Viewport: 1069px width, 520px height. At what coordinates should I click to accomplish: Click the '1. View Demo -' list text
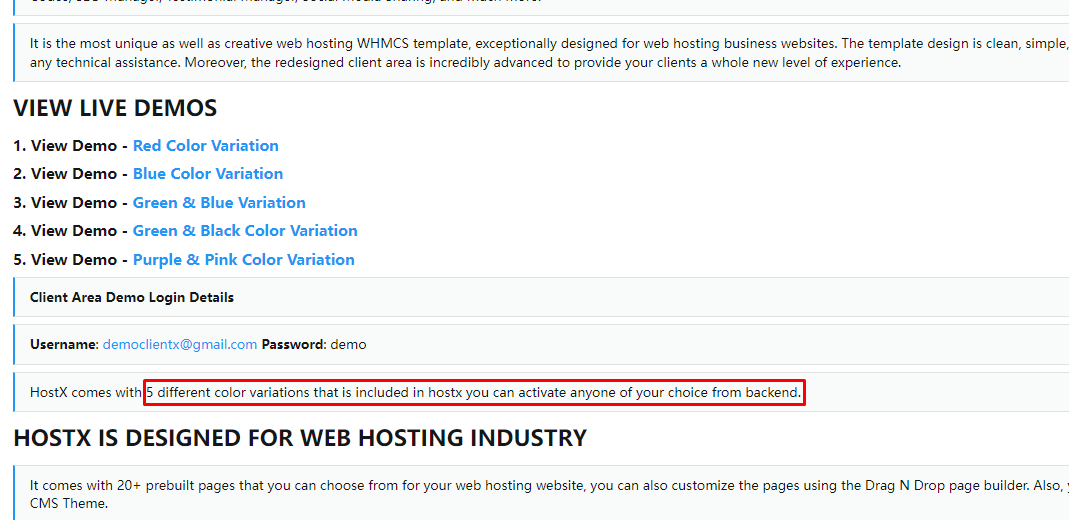pyautogui.click(x=71, y=146)
